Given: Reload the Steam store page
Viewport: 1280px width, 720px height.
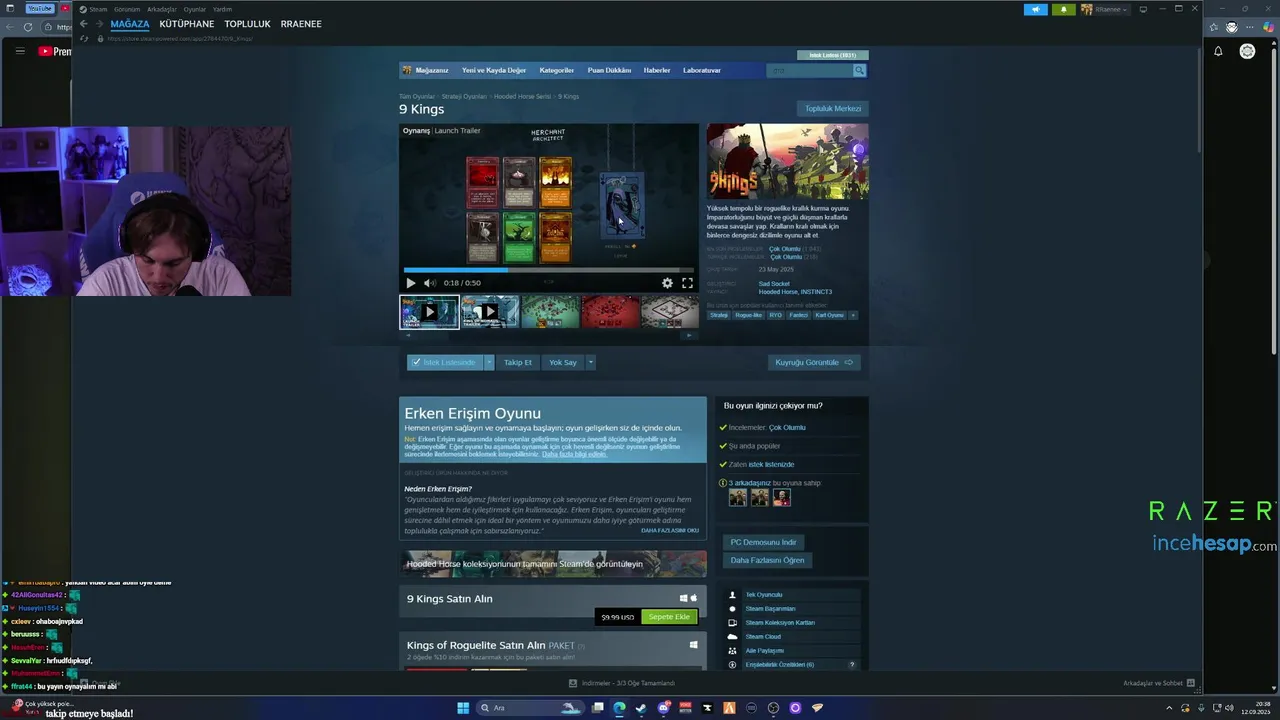Looking at the screenshot, I should click(84, 38).
